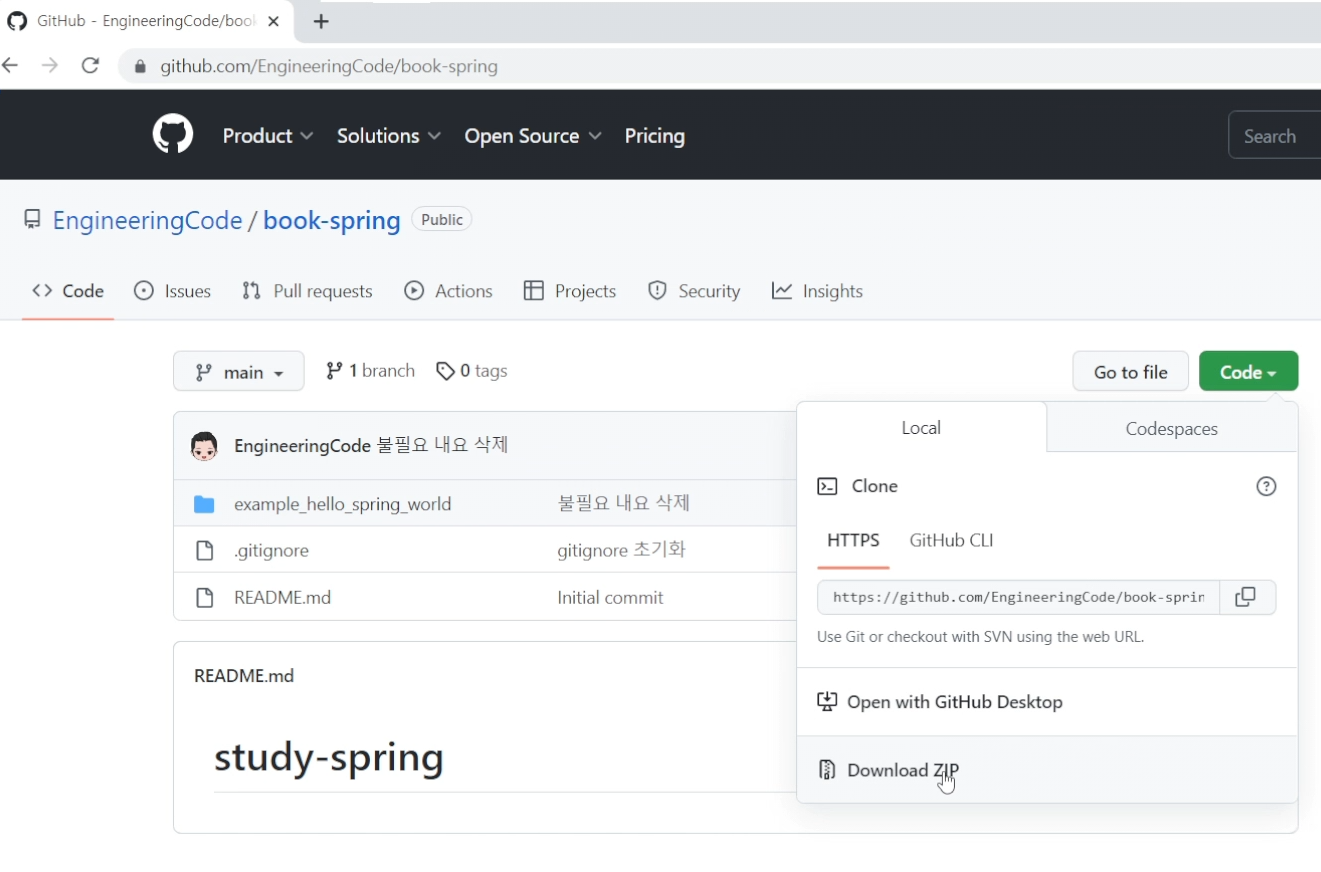Open the 'Initial commit' commit message
The width and height of the screenshot is (1321, 872).
point(610,598)
